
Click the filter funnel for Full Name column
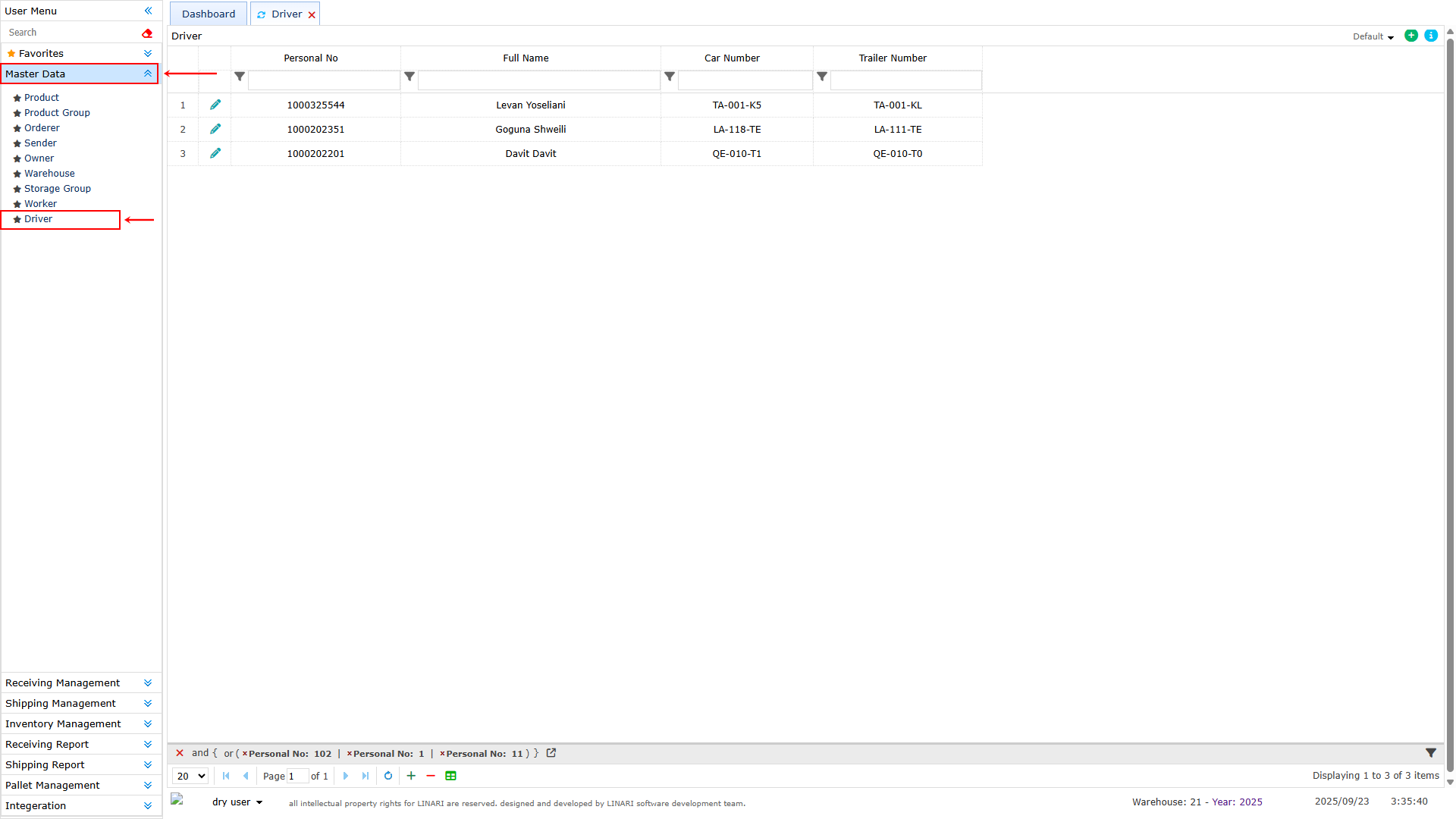coord(409,77)
